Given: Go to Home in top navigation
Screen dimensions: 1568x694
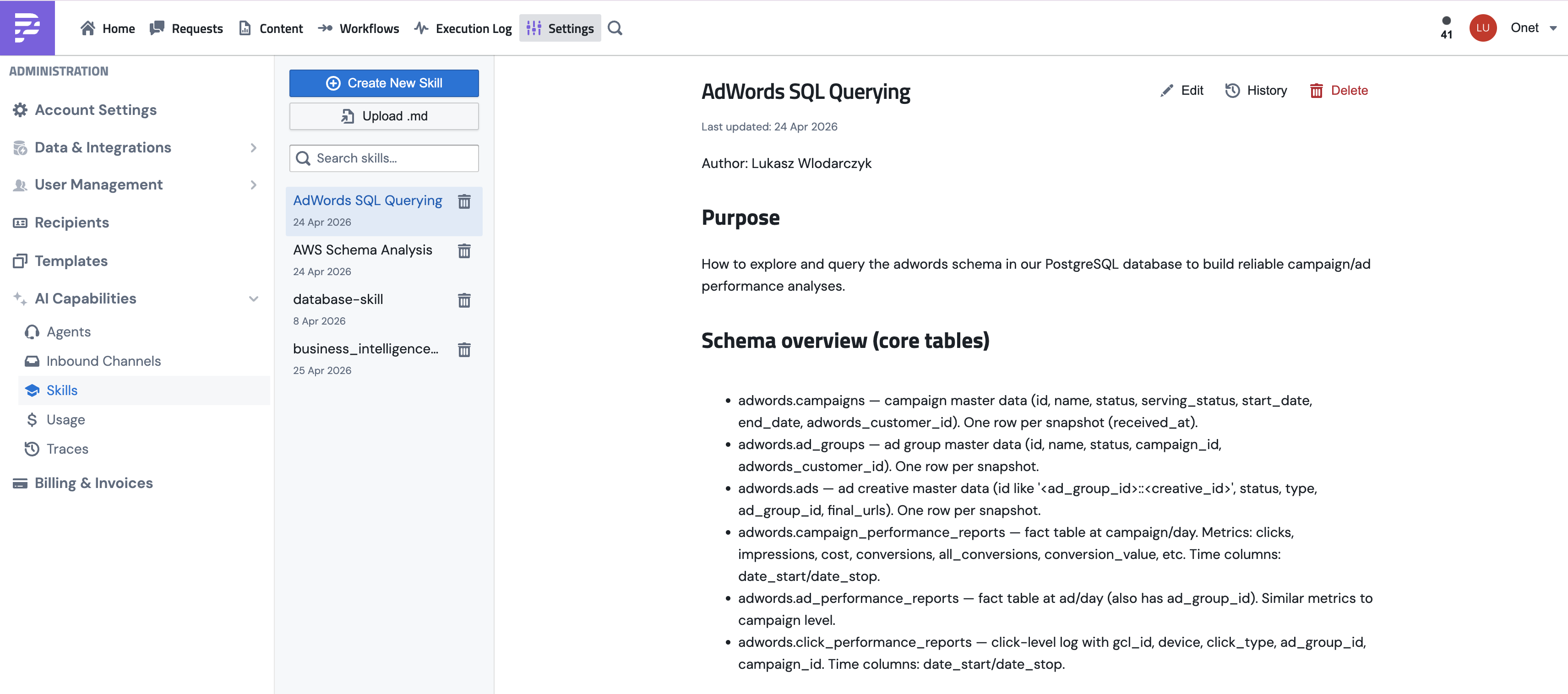Looking at the screenshot, I should tap(108, 28).
